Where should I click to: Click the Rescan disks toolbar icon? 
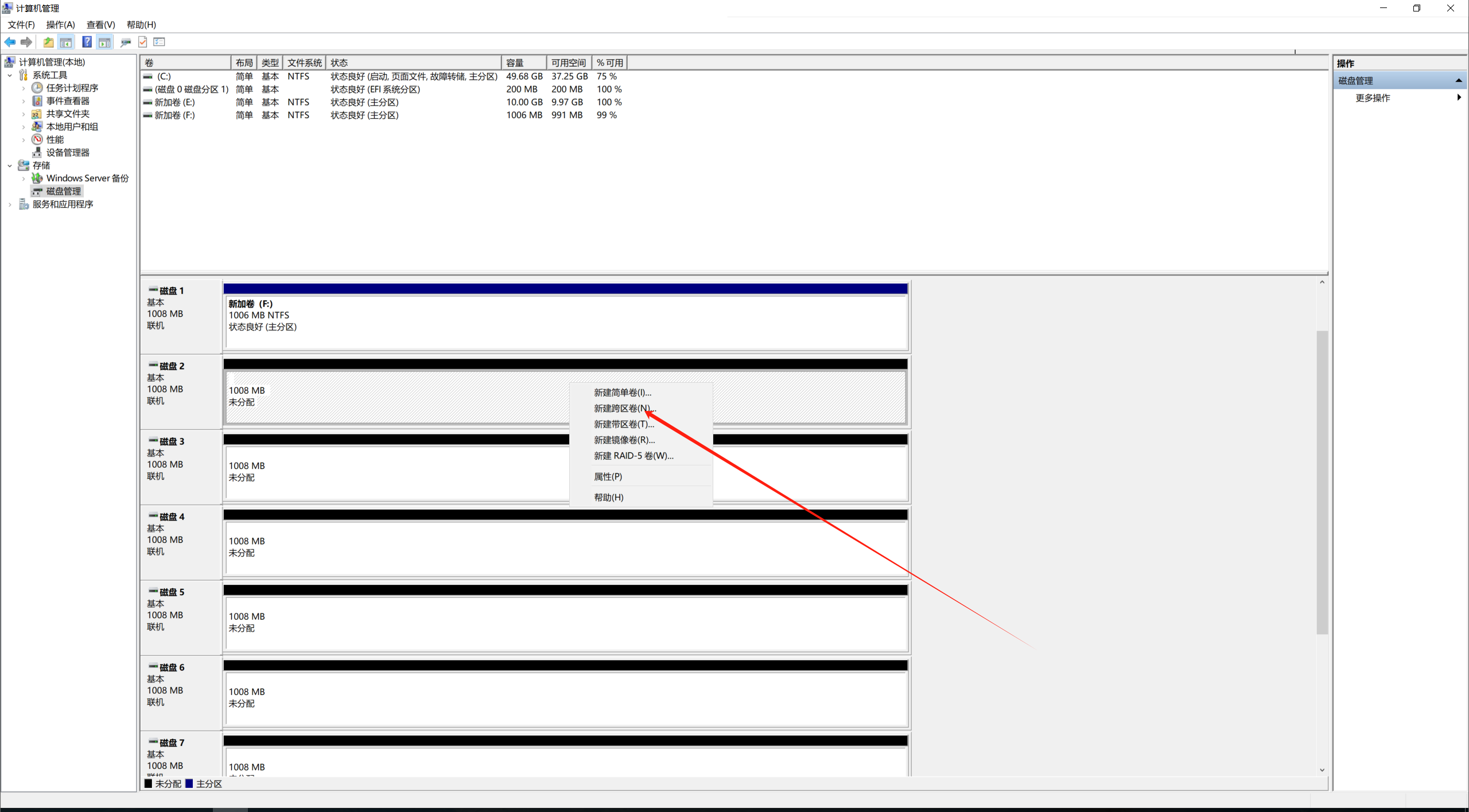(126, 42)
